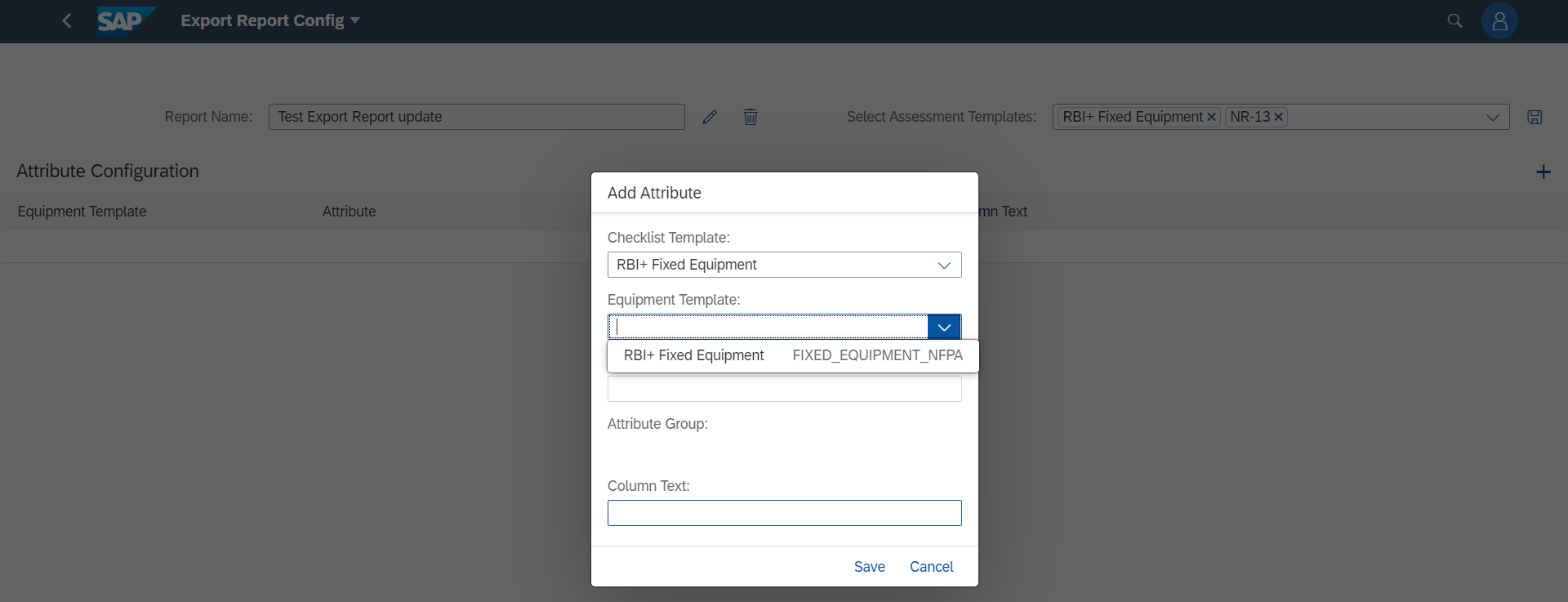The height and width of the screenshot is (602, 1568).
Task: Remove the RBI+ Fixed Equipment token
Action: tap(1211, 117)
